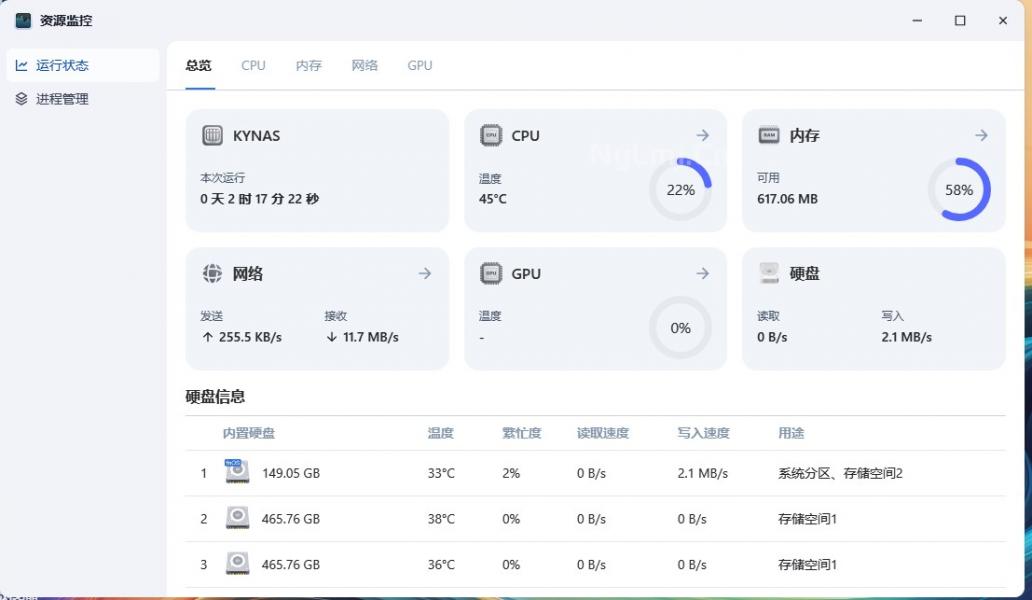The image size is (1032, 600).
Task: Maximize the 资源监控 window
Action: (x=960, y=20)
